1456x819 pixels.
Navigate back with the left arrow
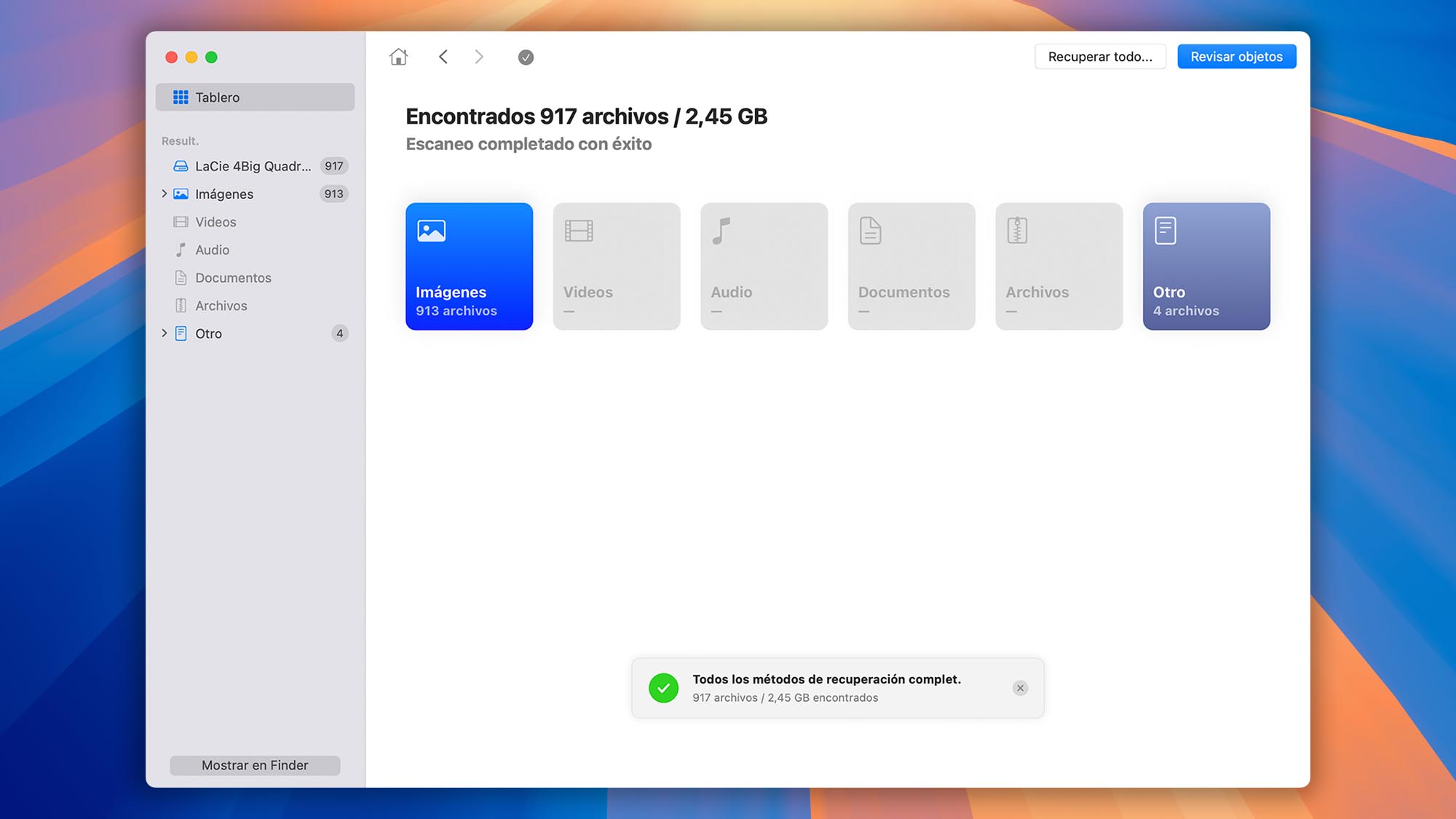pos(443,57)
